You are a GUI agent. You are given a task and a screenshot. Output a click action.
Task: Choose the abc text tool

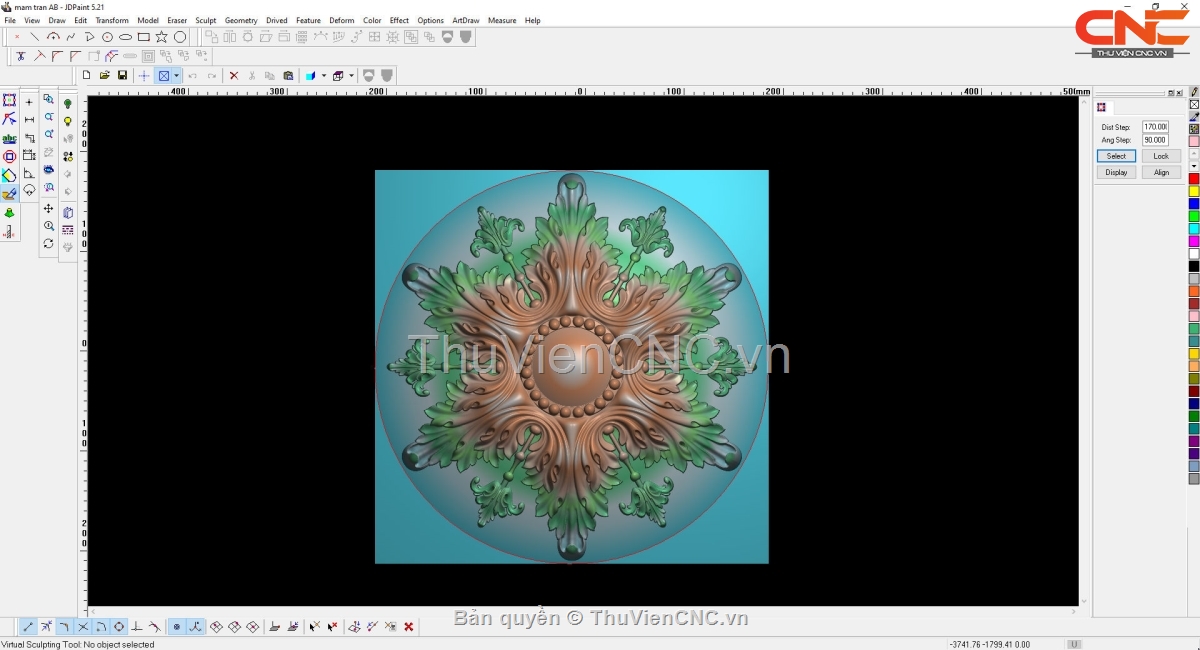click(x=9, y=138)
